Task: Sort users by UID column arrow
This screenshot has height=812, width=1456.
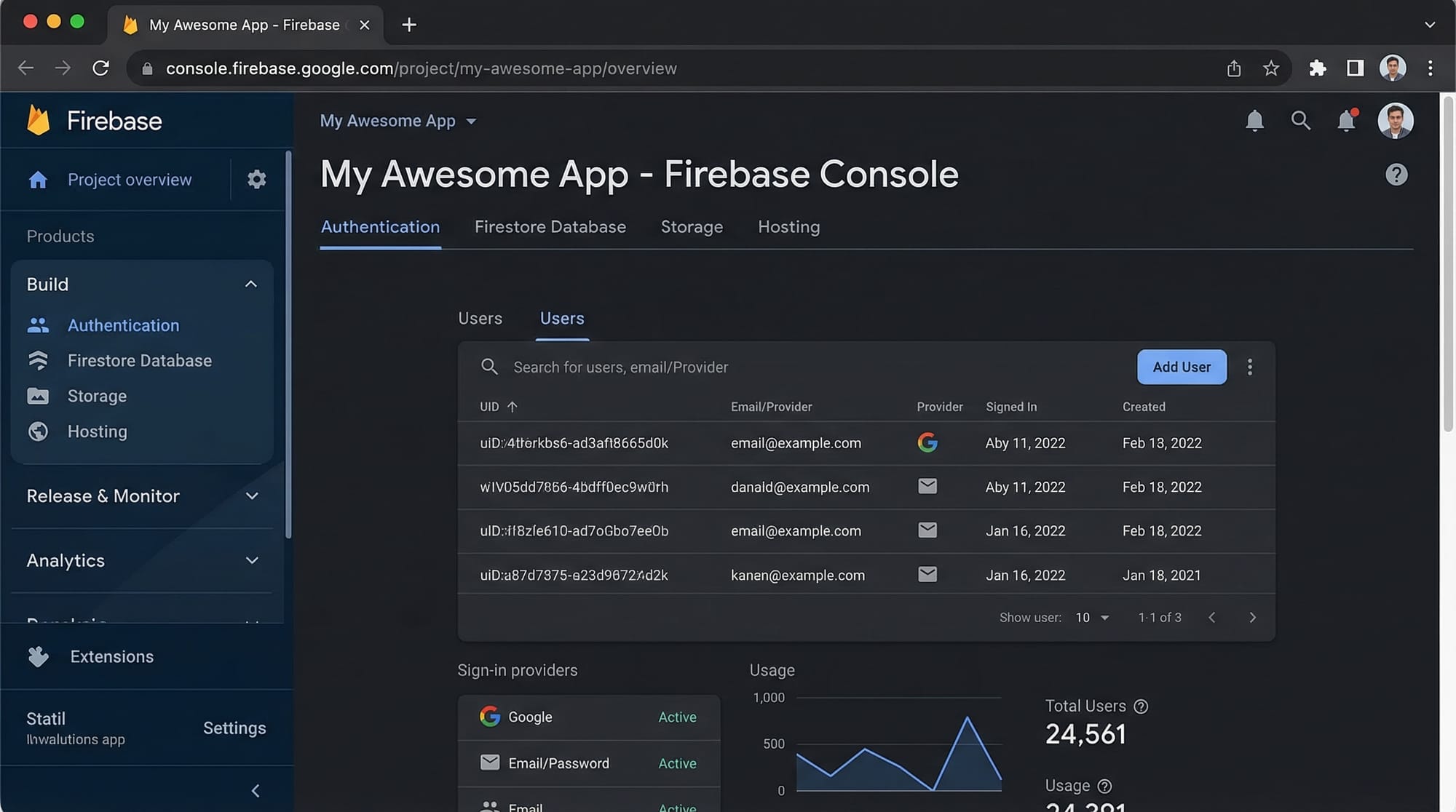Action: click(512, 407)
